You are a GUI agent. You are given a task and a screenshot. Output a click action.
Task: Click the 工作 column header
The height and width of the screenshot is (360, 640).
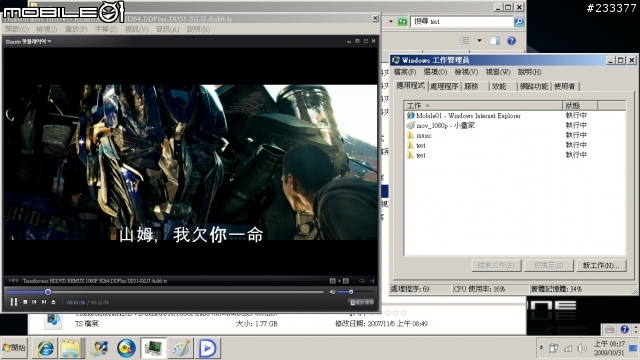tap(483, 105)
